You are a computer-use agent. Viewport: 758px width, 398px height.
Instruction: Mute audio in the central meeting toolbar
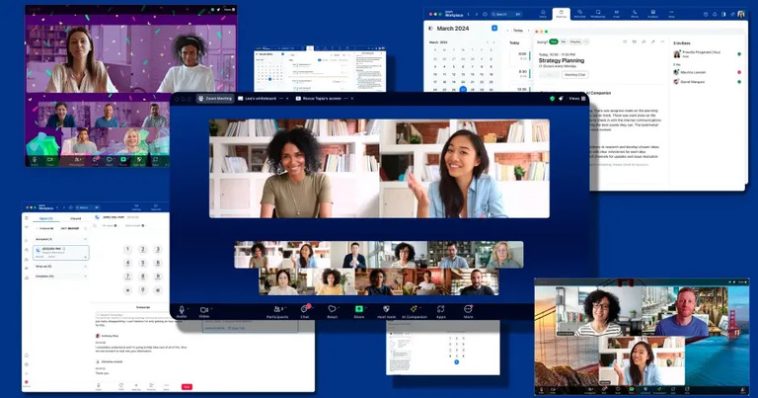tap(182, 310)
